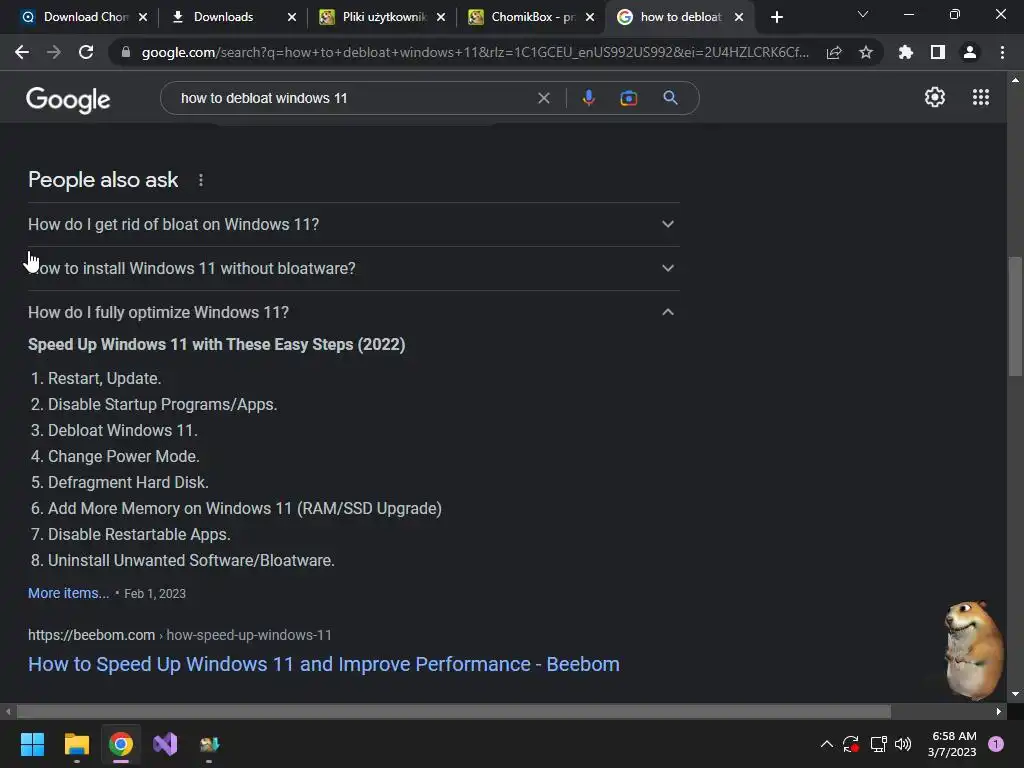Open People also ask options menu
The width and height of the screenshot is (1024, 768).
click(x=200, y=180)
